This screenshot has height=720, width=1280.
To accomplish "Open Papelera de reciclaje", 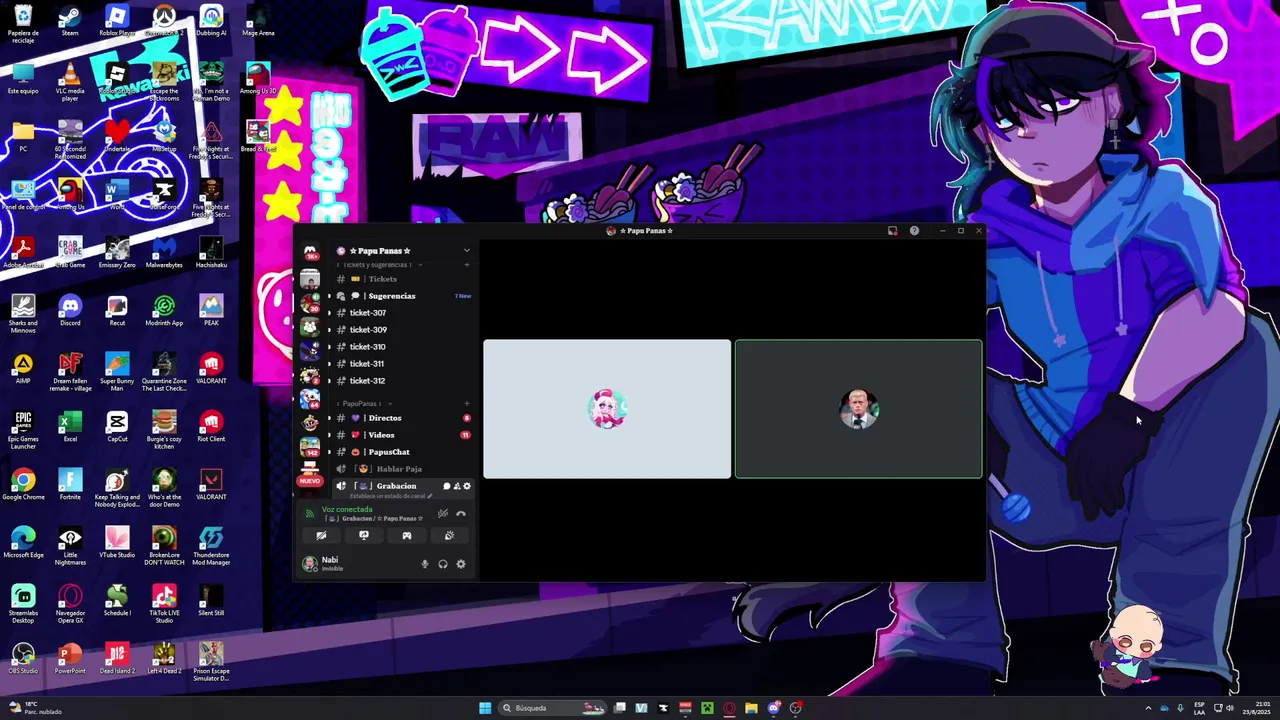I will pos(23,24).
